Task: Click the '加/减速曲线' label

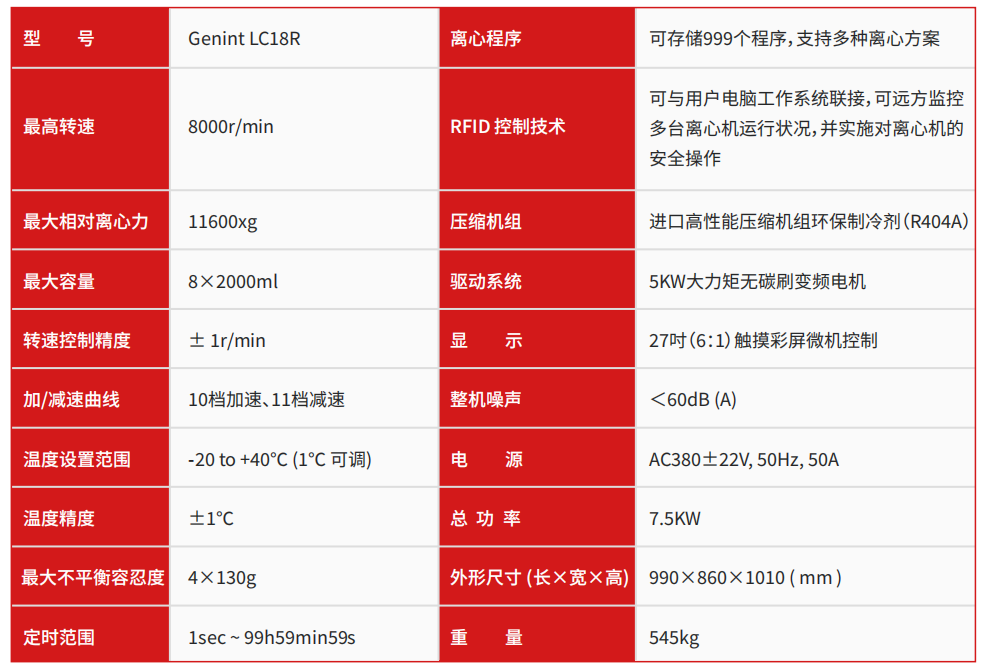Action: 71,399
